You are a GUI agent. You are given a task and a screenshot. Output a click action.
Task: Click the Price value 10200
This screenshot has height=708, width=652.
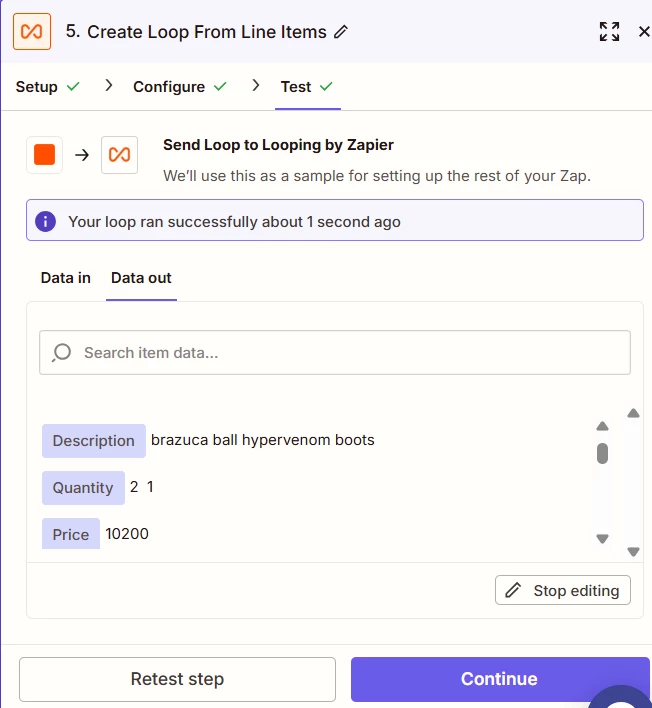(x=127, y=534)
